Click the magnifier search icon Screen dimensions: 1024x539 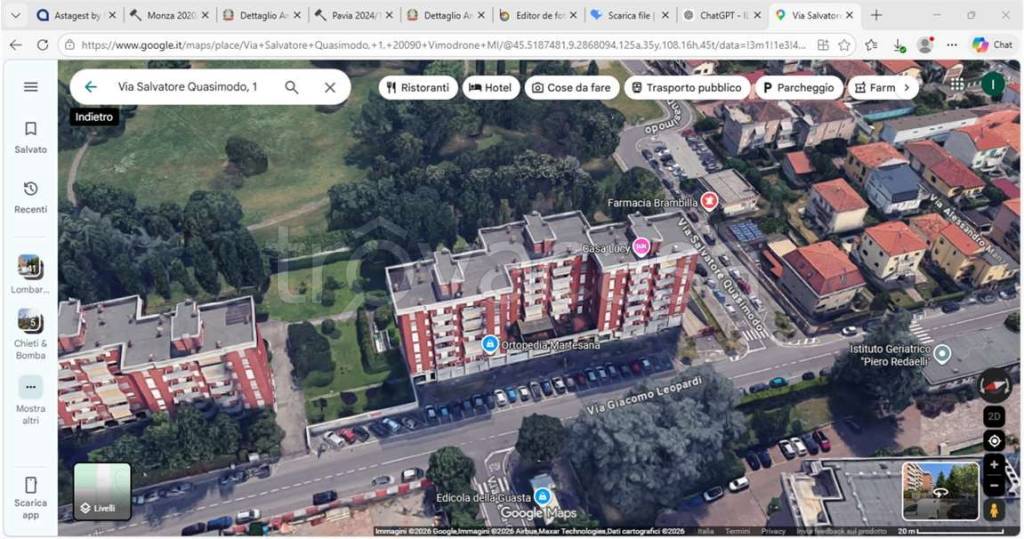coord(291,87)
